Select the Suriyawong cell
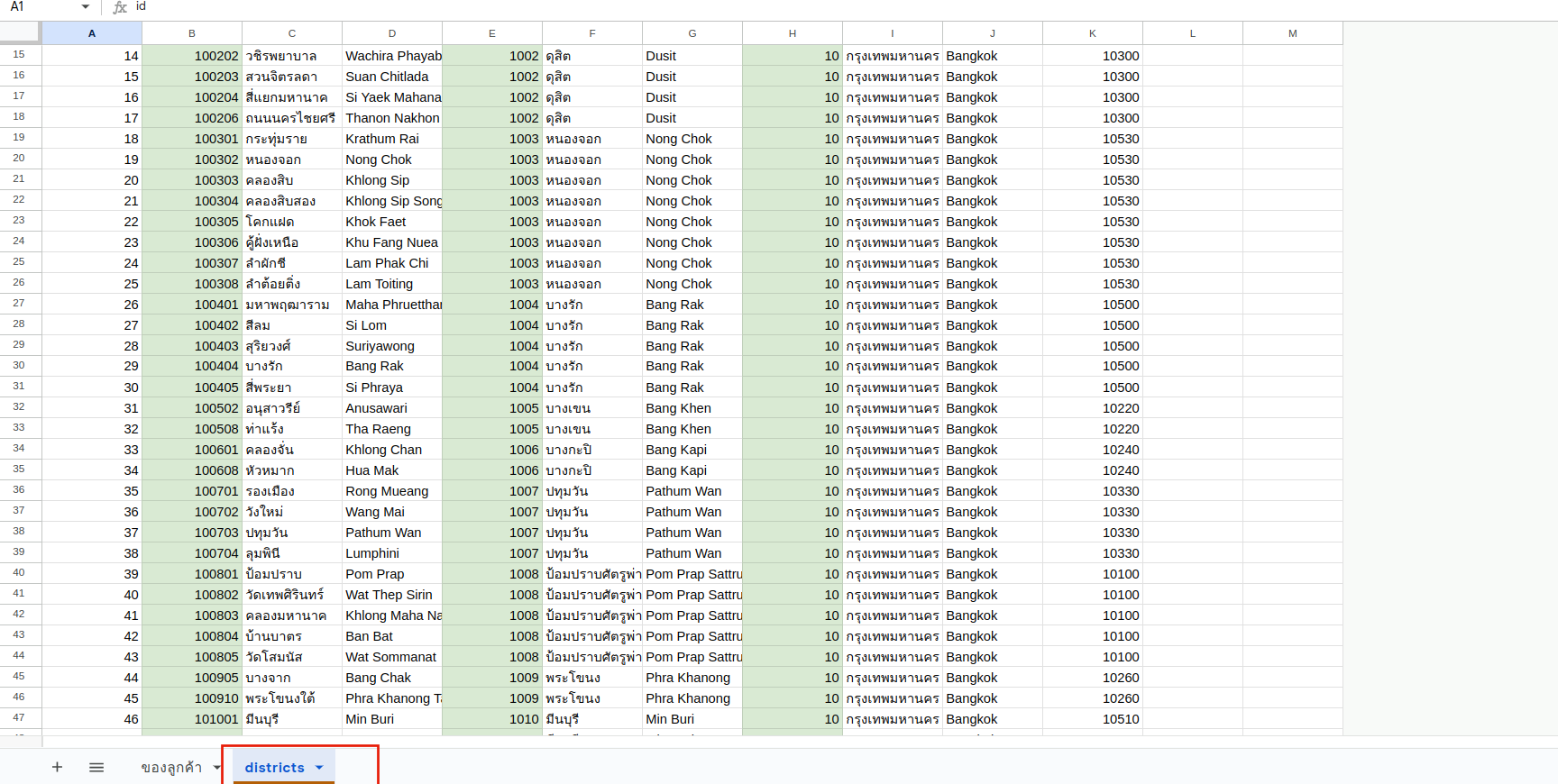1558x784 pixels. pos(392,346)
